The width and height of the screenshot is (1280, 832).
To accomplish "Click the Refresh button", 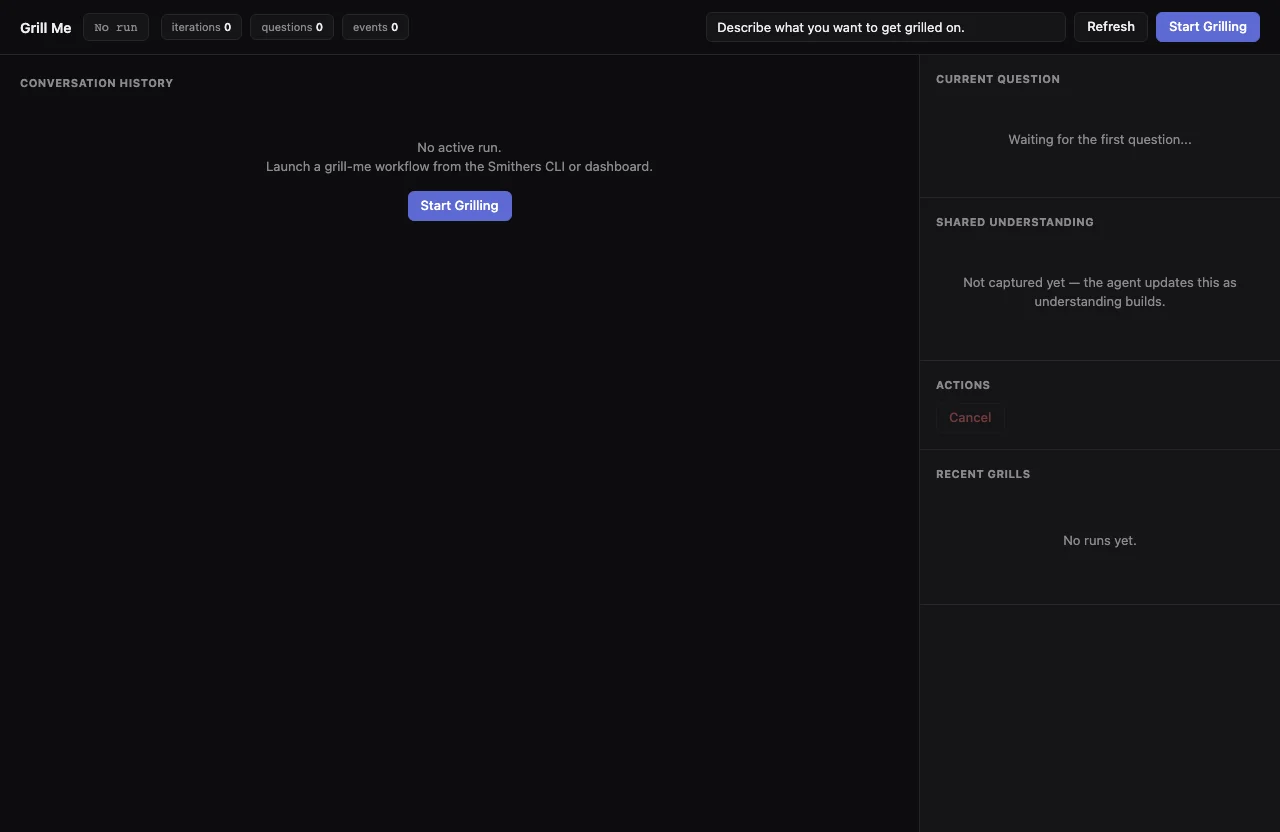I will pyautogui.click(x=1110, y=27).
